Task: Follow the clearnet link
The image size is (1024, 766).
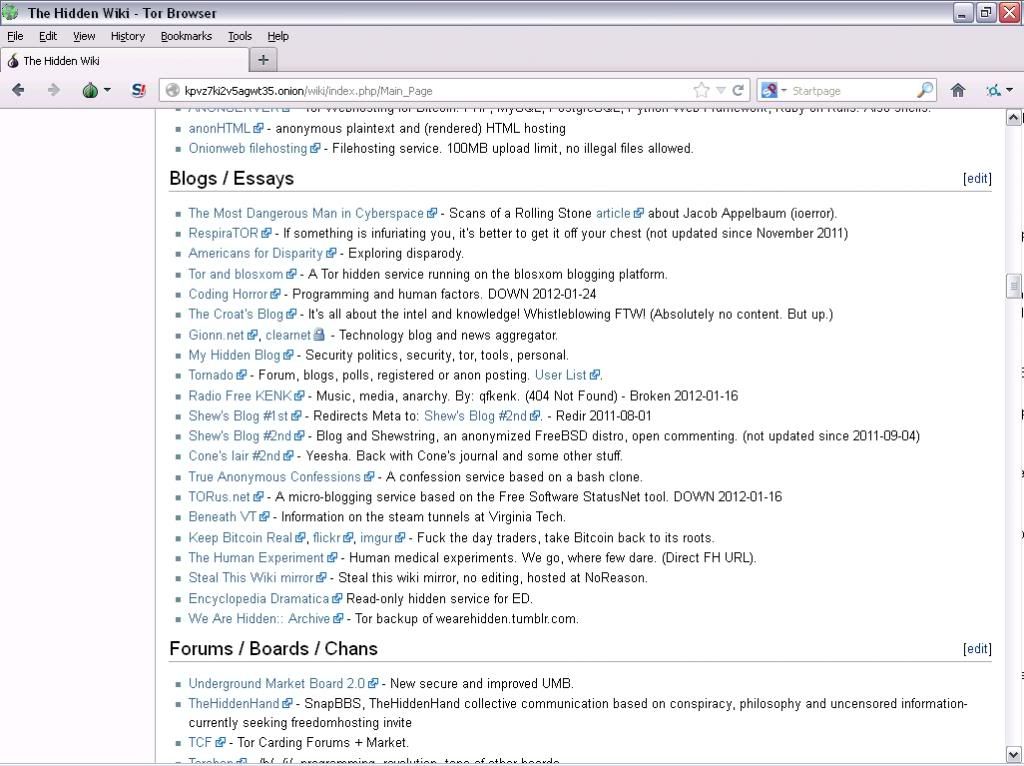Action: 288,335
